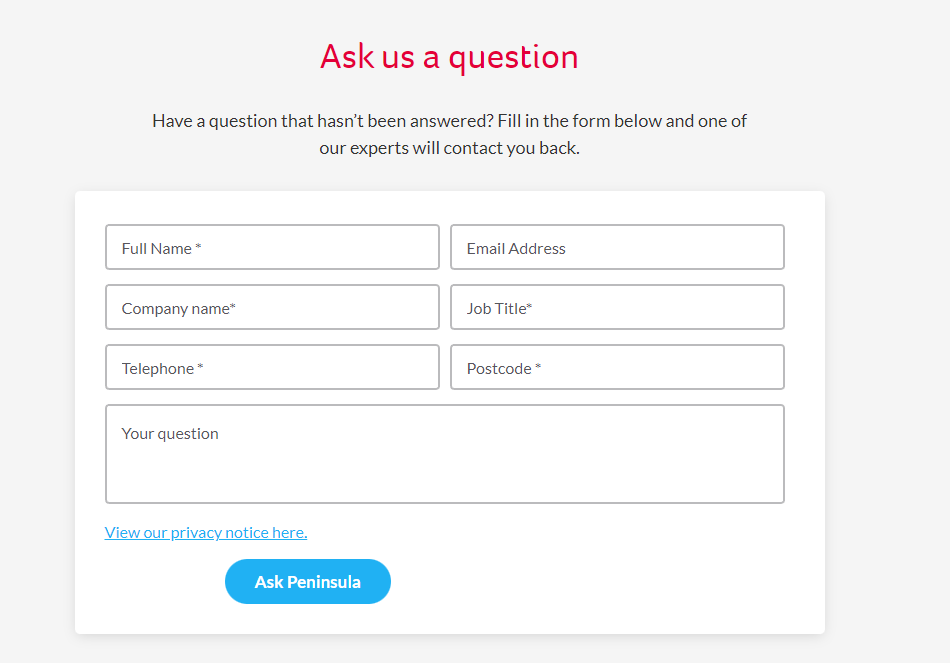
Task: Click the "Have a question" intro sentence
Action: coord(449,121)
